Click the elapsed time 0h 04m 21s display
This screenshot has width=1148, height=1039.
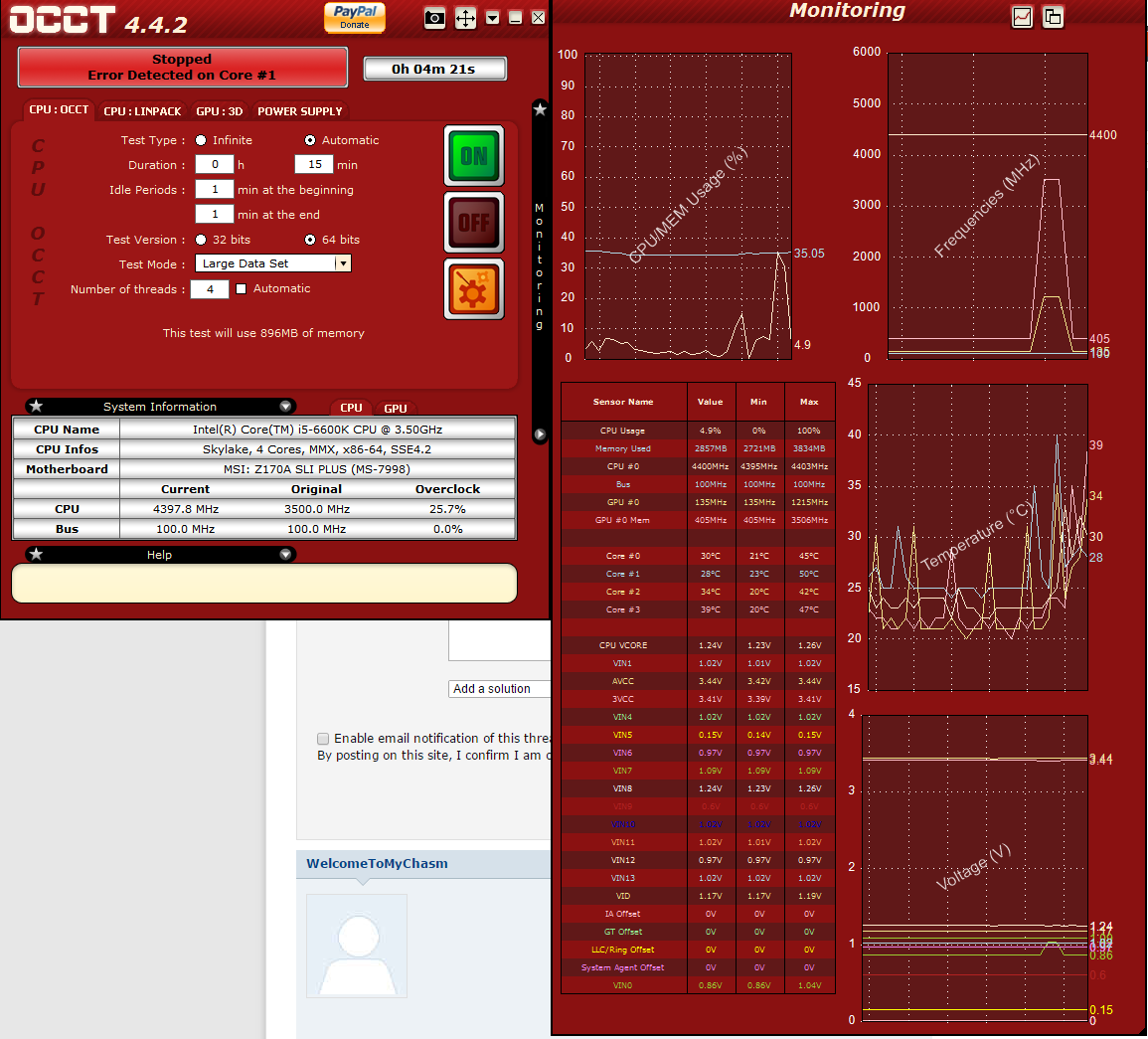[x=435, y=69]
